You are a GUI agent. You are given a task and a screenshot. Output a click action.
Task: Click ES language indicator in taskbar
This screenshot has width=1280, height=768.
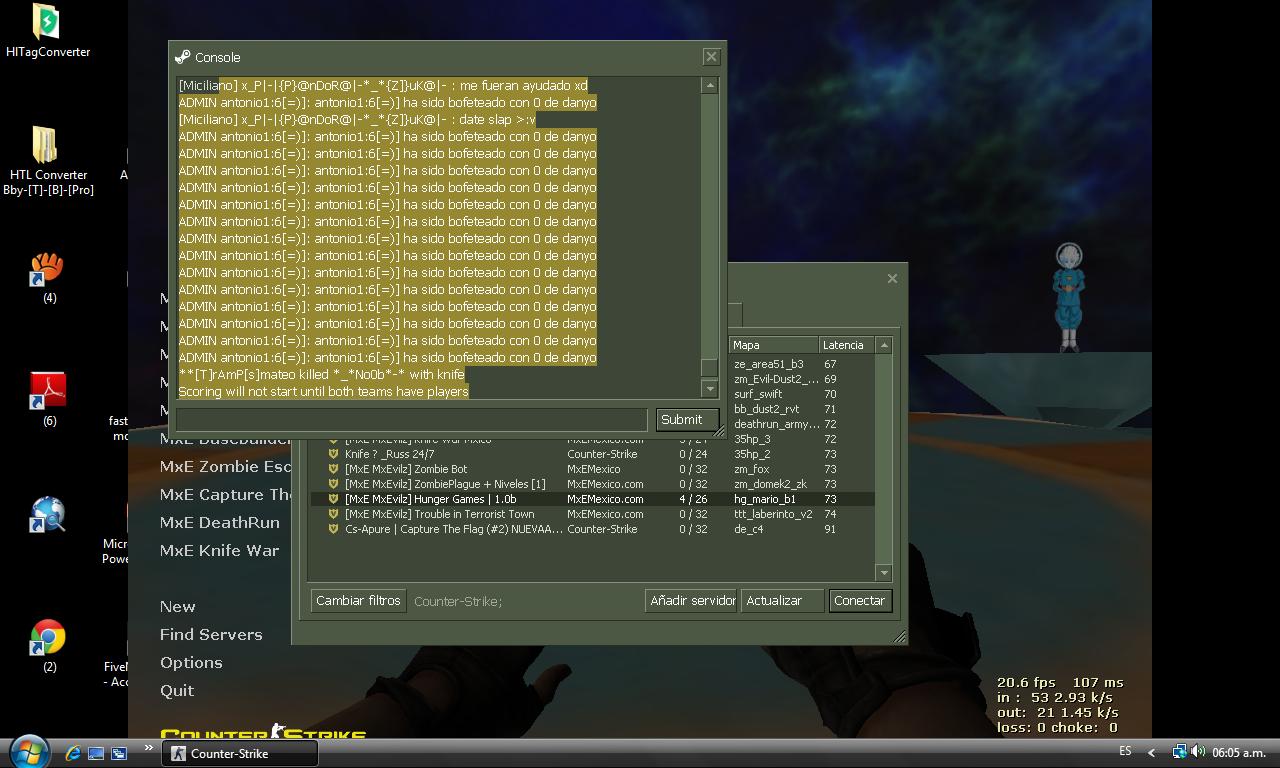click(x=1125, y=751)
